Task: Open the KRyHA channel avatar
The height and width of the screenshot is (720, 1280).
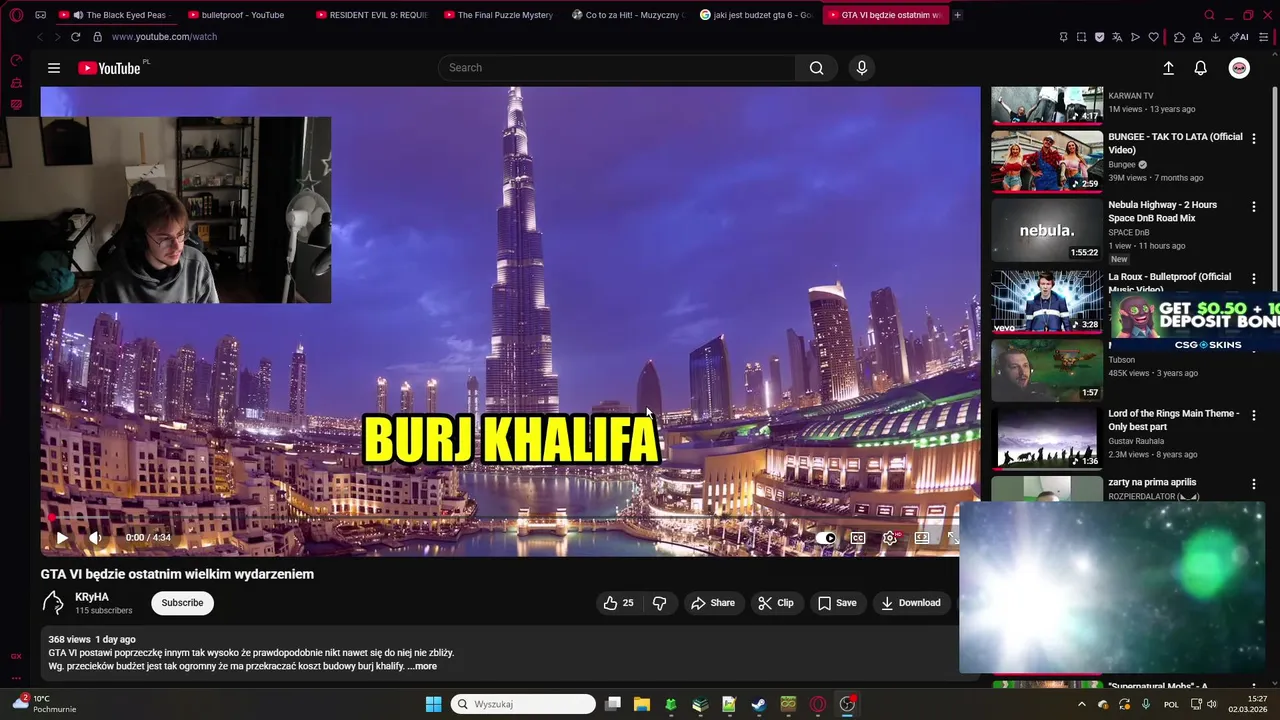Action: point(53,603)
